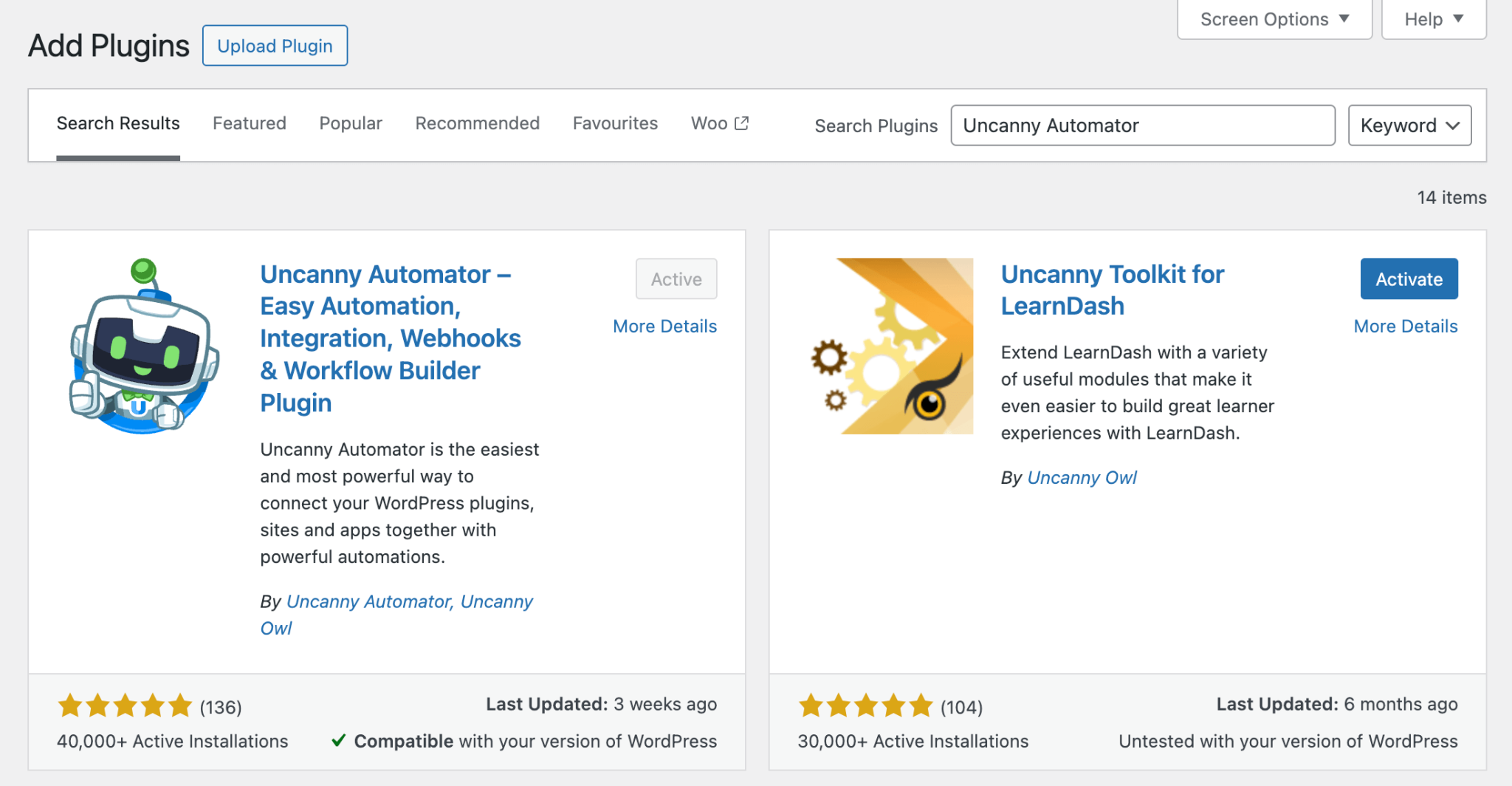This screenshot has height=786, width=1512.
Task: Activate Uncanny Toolkit for LearnDash
Action: click(1409, 278)
